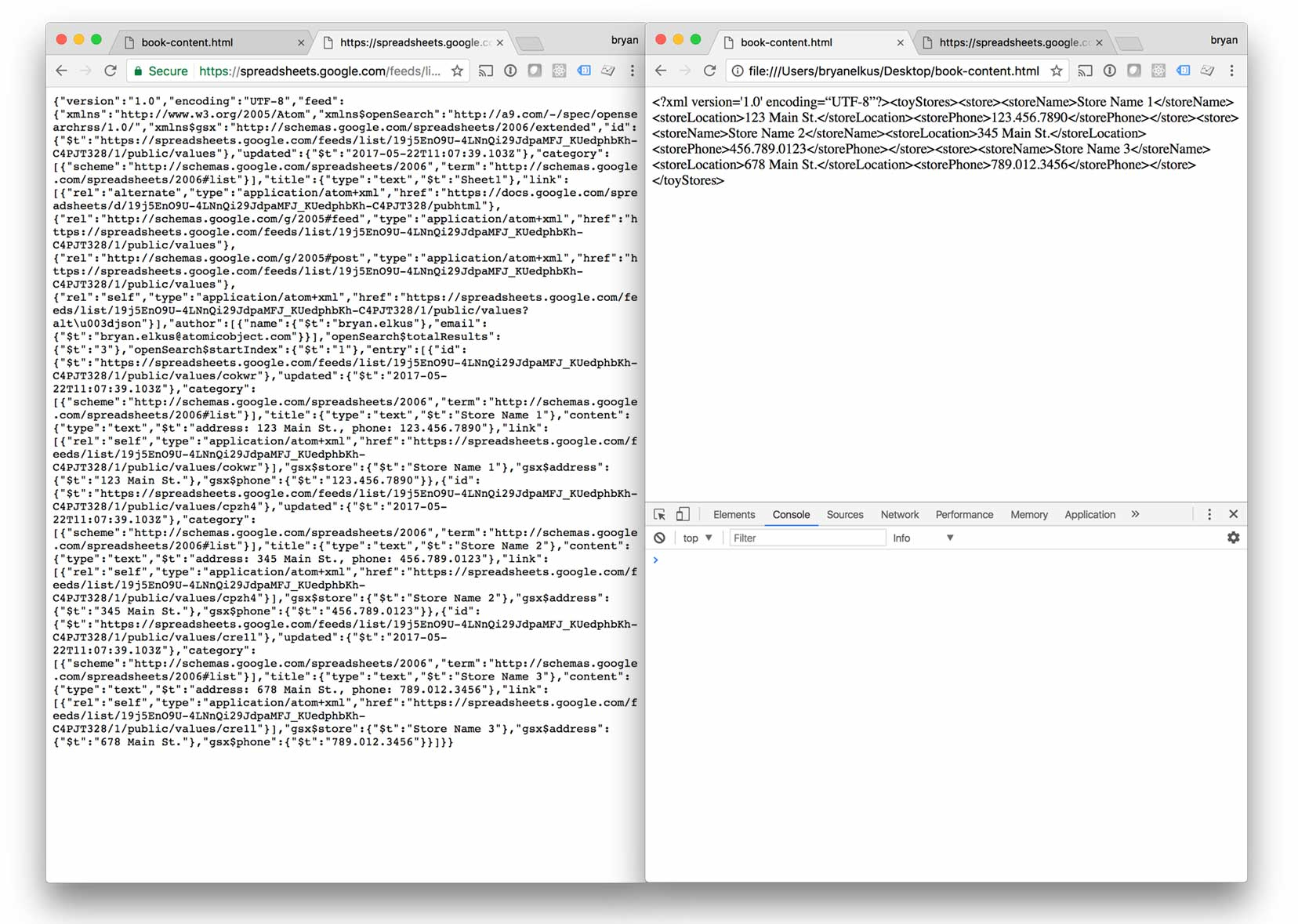Open the 1Password keyhole extension in right window
Viewport: 1298px width, 924px height.
pos(1109,71)
